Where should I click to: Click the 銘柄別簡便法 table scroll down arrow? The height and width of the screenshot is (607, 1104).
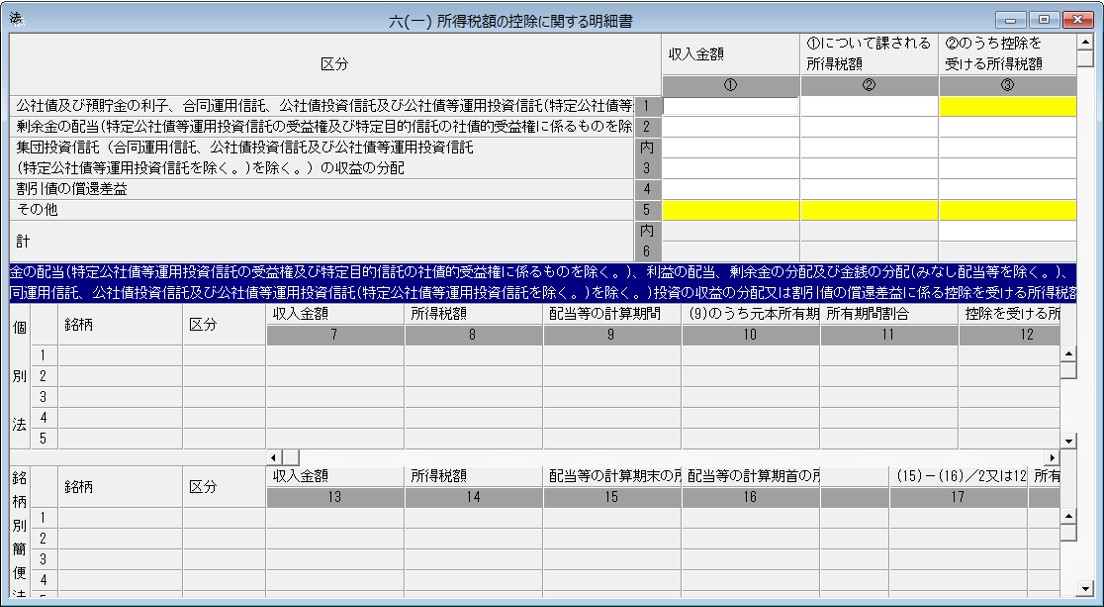click(1085, 588)
